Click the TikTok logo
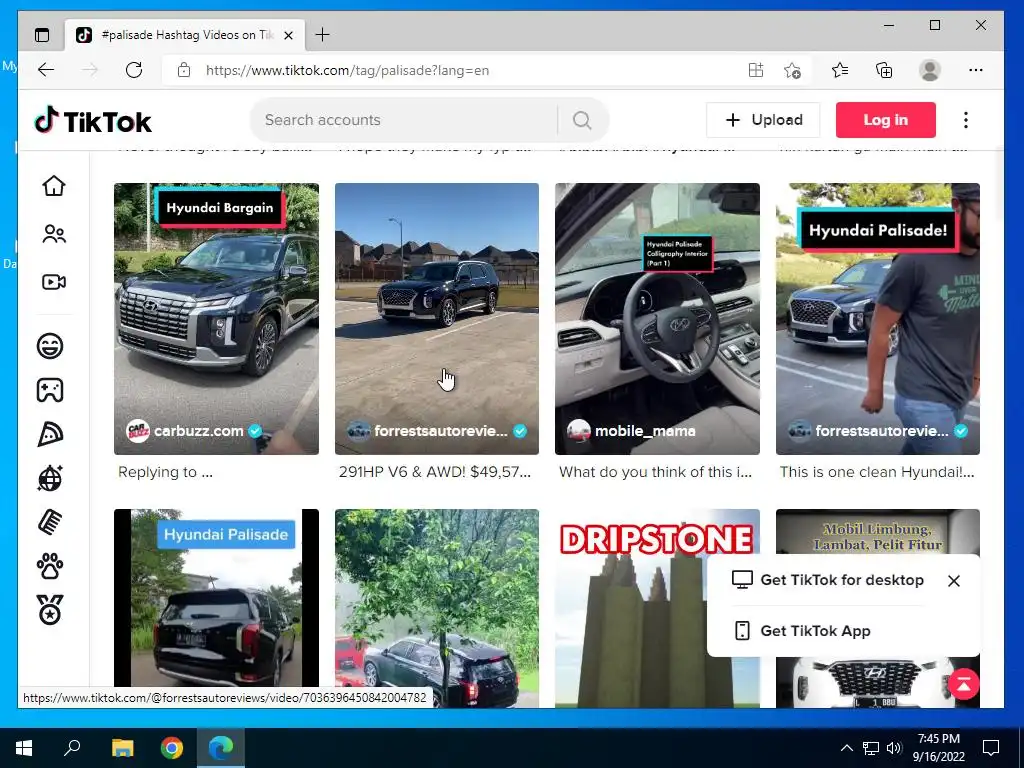The height and width of the screenshot is (768, 1024). coord(93,121)
